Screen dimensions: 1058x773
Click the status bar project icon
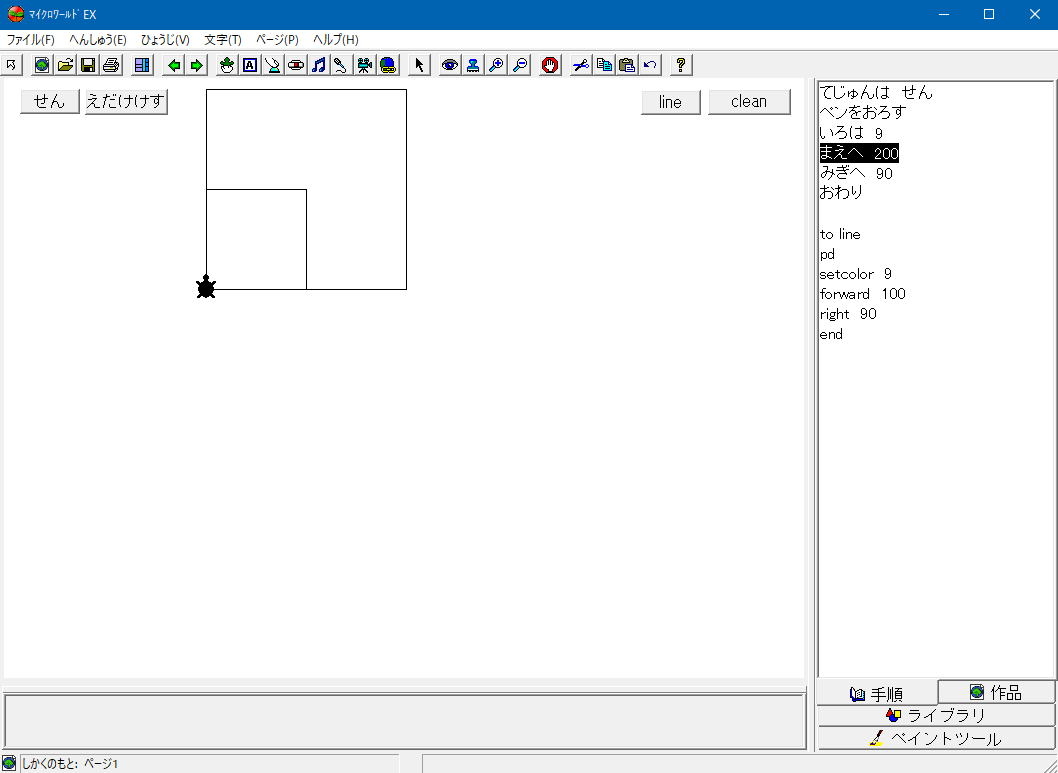(9, 764)
